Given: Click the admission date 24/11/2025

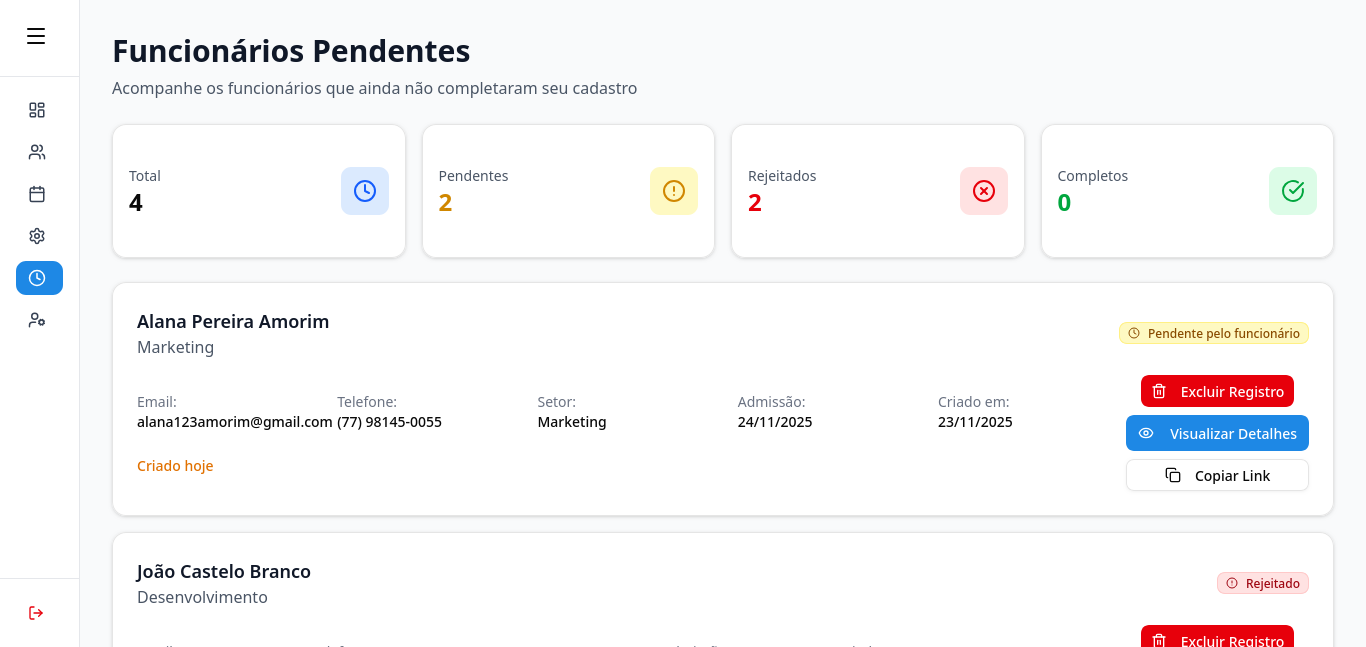Looking at the screenshot, I should click(775, 422).
